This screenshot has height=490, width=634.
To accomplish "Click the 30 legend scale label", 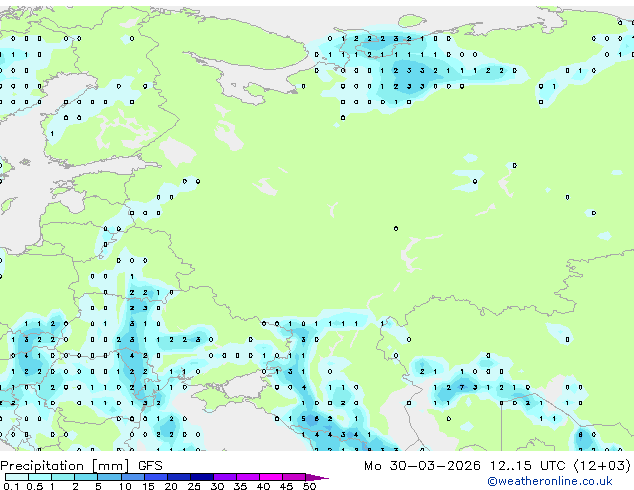I will point(217,486).
